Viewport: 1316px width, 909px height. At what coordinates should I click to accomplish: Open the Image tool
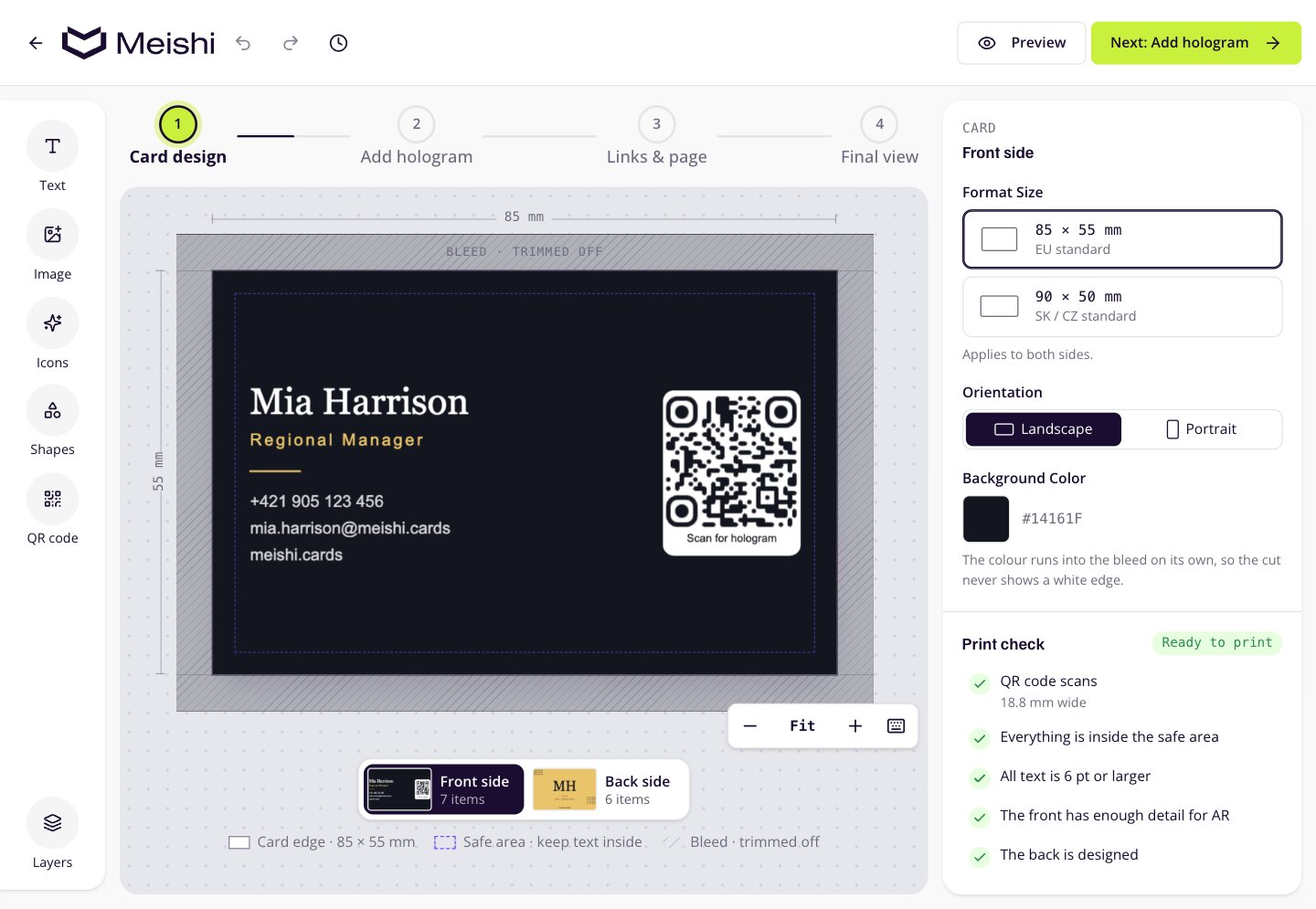(52, 246)
